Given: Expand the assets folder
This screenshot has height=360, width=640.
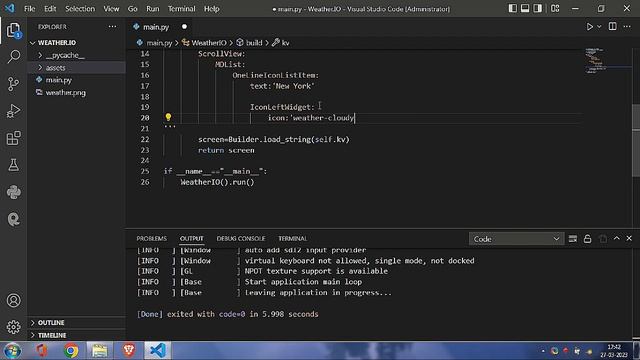Looking at the screenshot, I should (77, 67).
